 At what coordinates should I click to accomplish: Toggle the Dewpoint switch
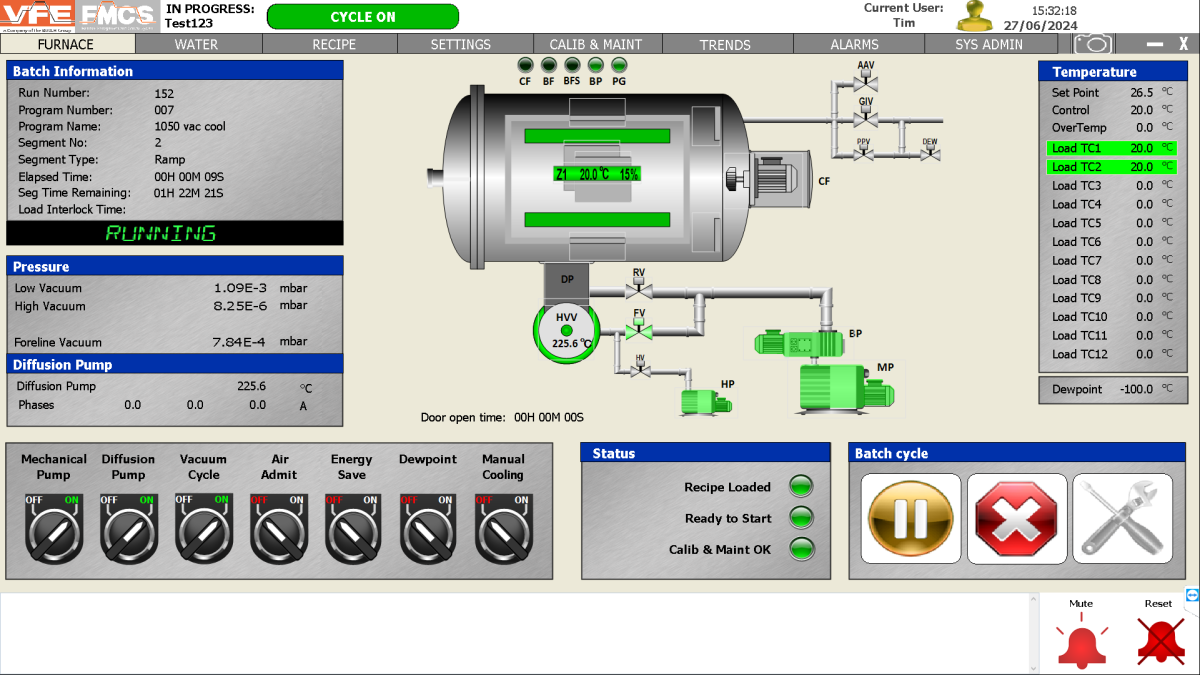click(428, 527)
